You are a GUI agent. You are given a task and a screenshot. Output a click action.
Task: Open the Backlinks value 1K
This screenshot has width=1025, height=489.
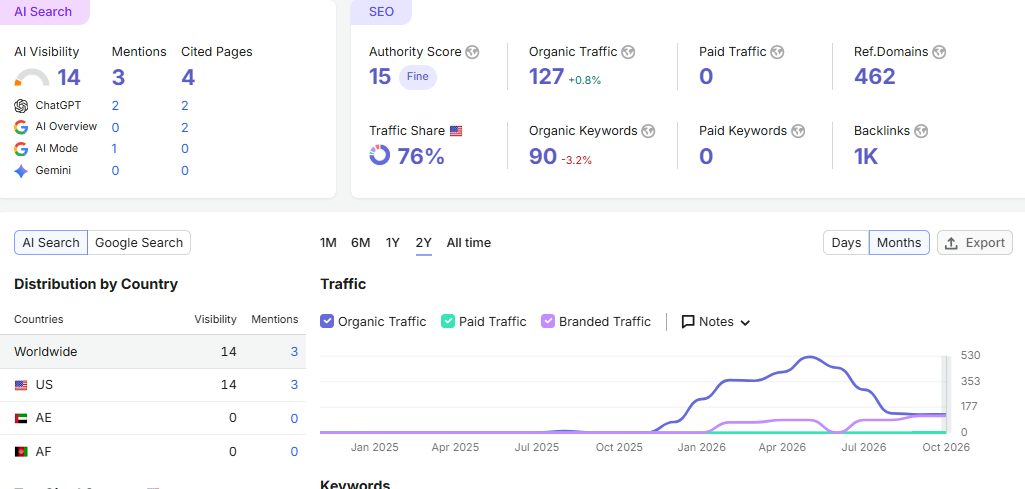coord(866,156)
